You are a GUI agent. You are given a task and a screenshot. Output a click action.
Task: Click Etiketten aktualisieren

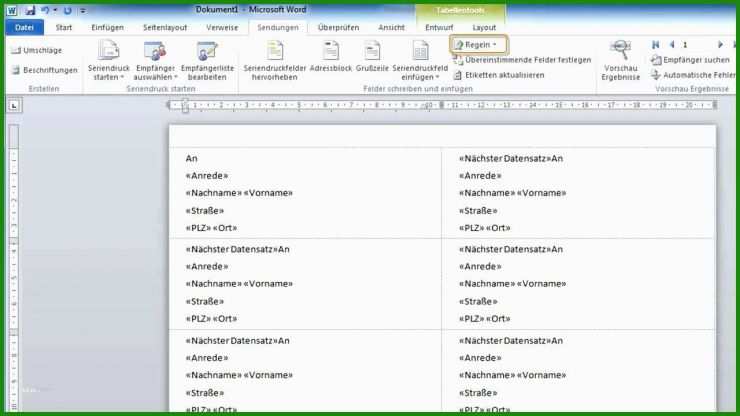point(499,75)
